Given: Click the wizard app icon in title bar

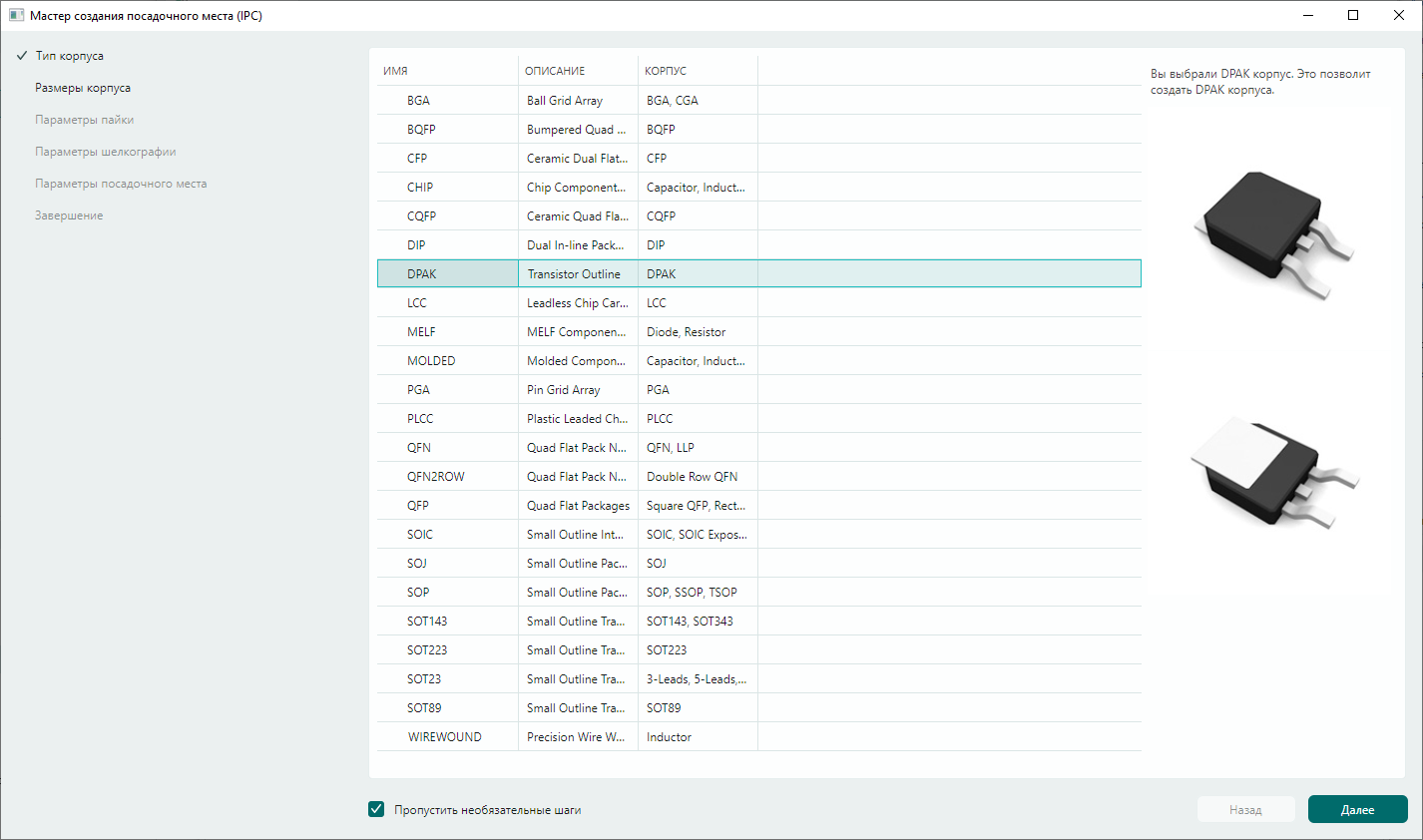Looking at the screenshot, I should tap(16, 15).
